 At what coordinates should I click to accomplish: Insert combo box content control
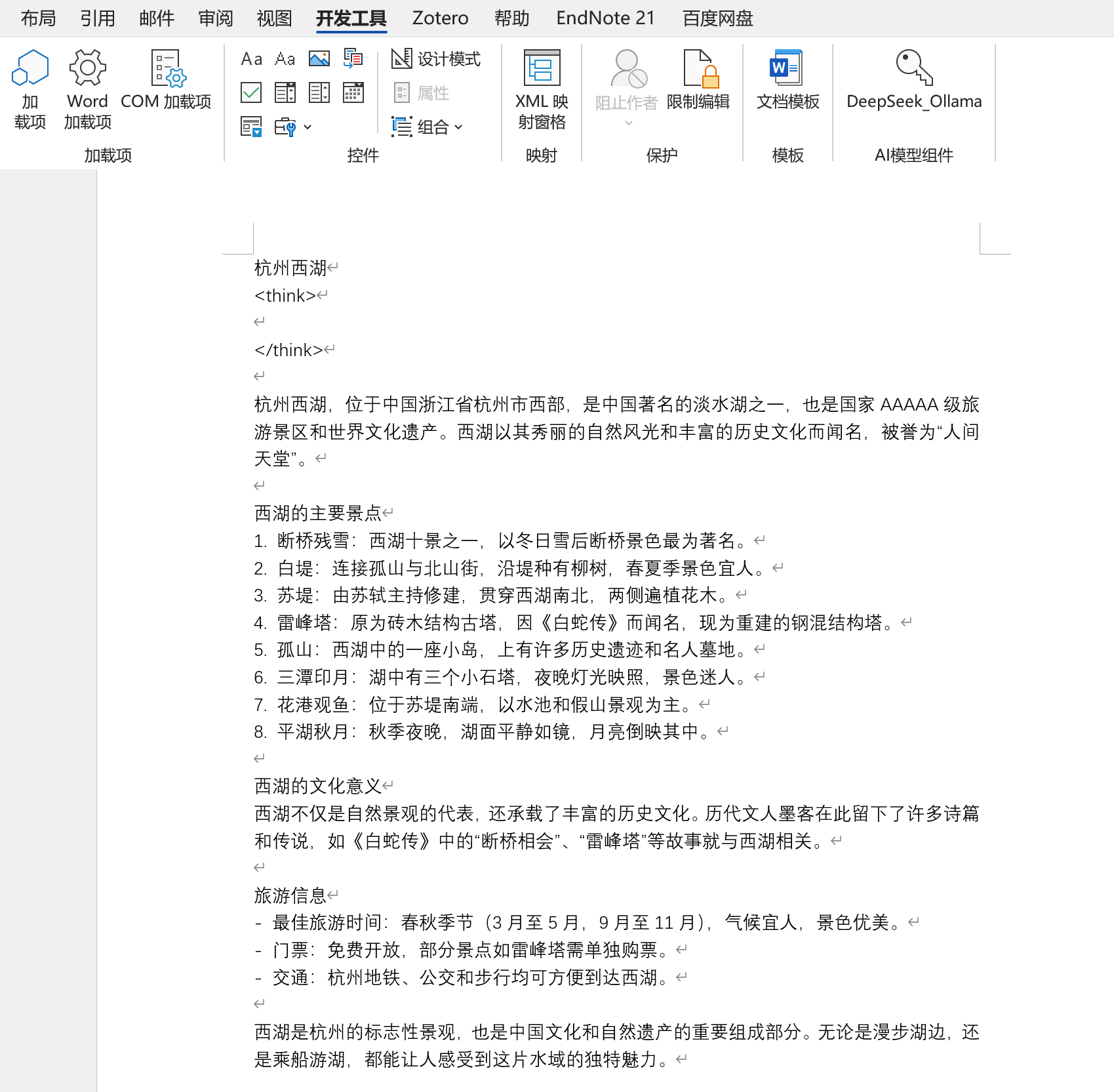tap(285, 92)
